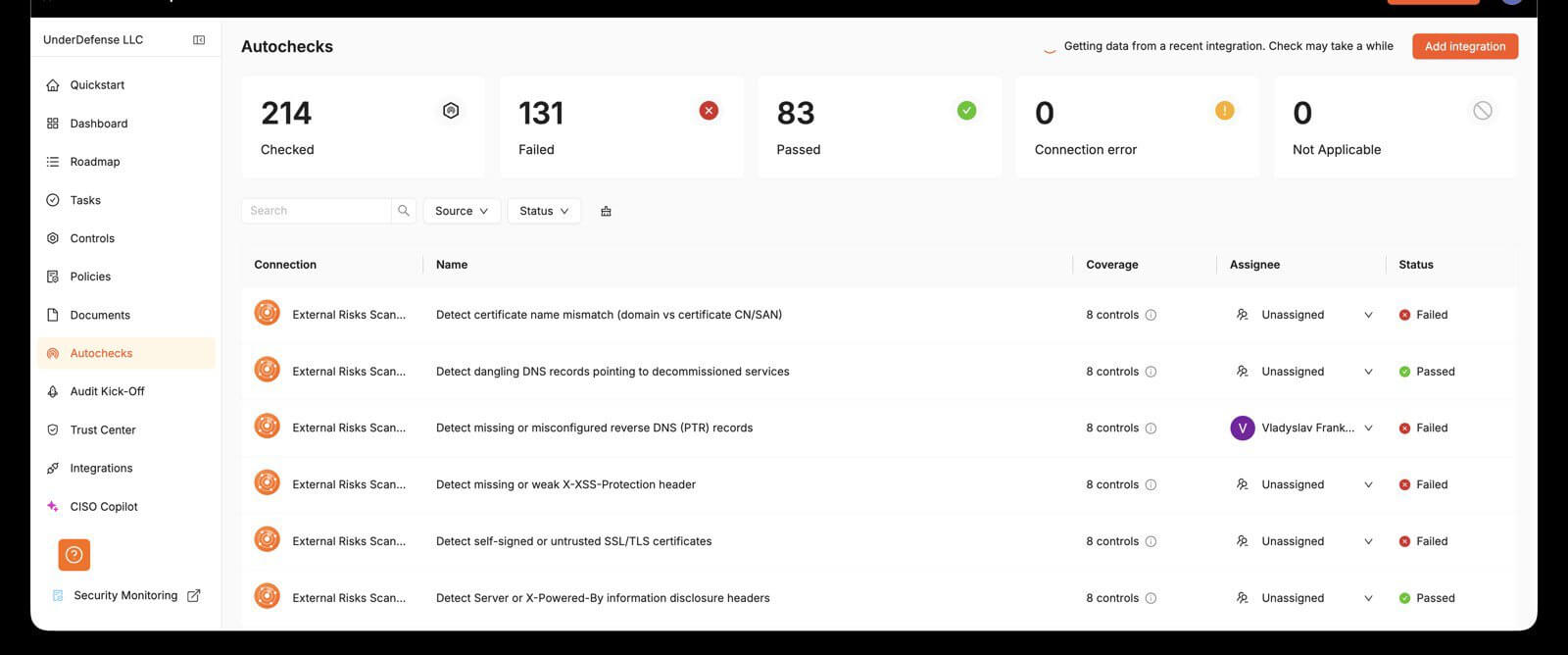Show coverage info for reverse DNS row
1568x655 pixels.
pyautogui.click(x=1151, y=428)
